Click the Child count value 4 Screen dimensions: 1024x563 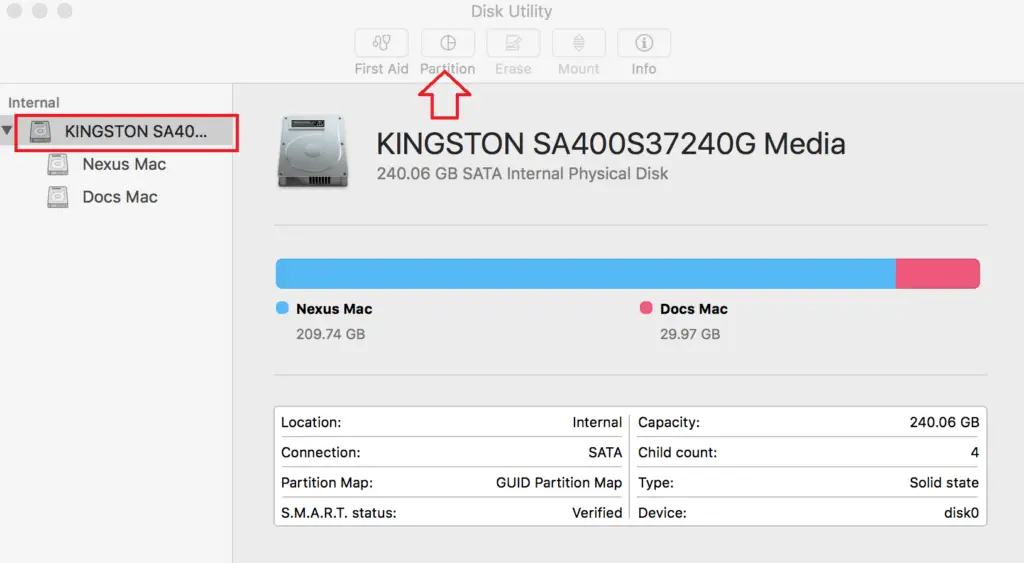974,453
